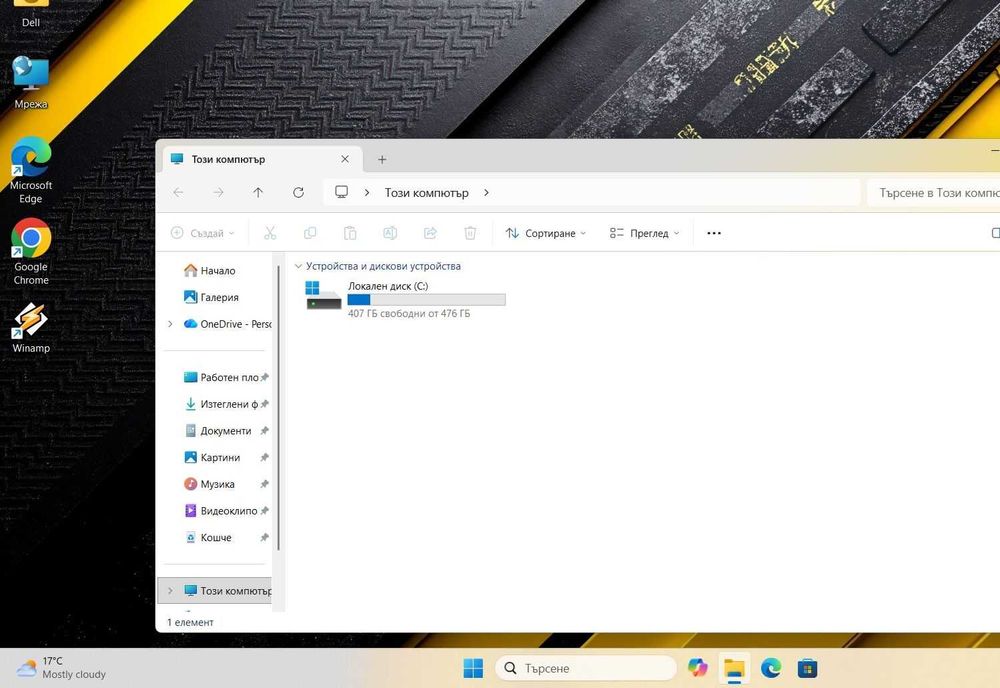Image resolution: width=1000 pixels, height=688 pixels.
Task: Click the monitor icon in address bar
Action: (342, 192)
